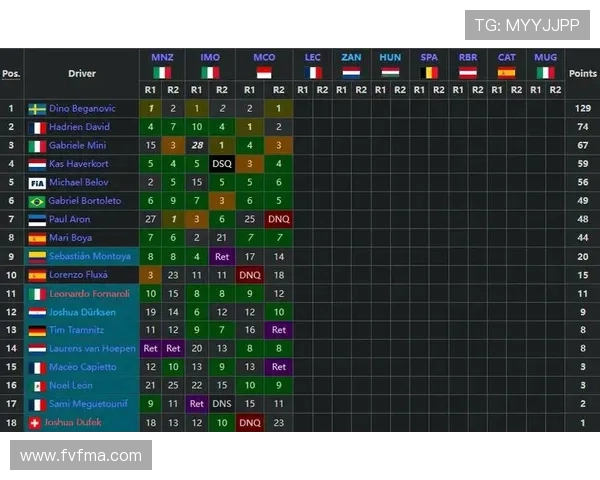
Task: Click the Mexican flag beside Noel León
Action: coord(37,386)
